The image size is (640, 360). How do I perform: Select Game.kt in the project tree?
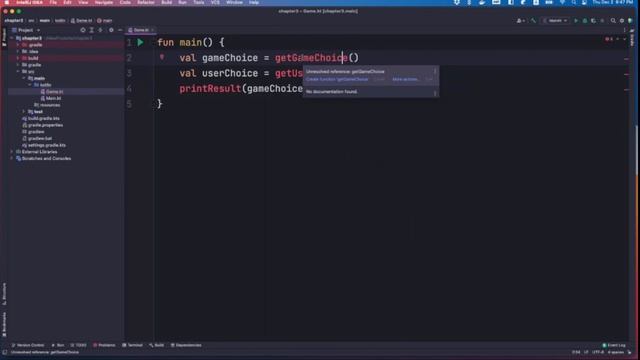click(x=54, y=91)
